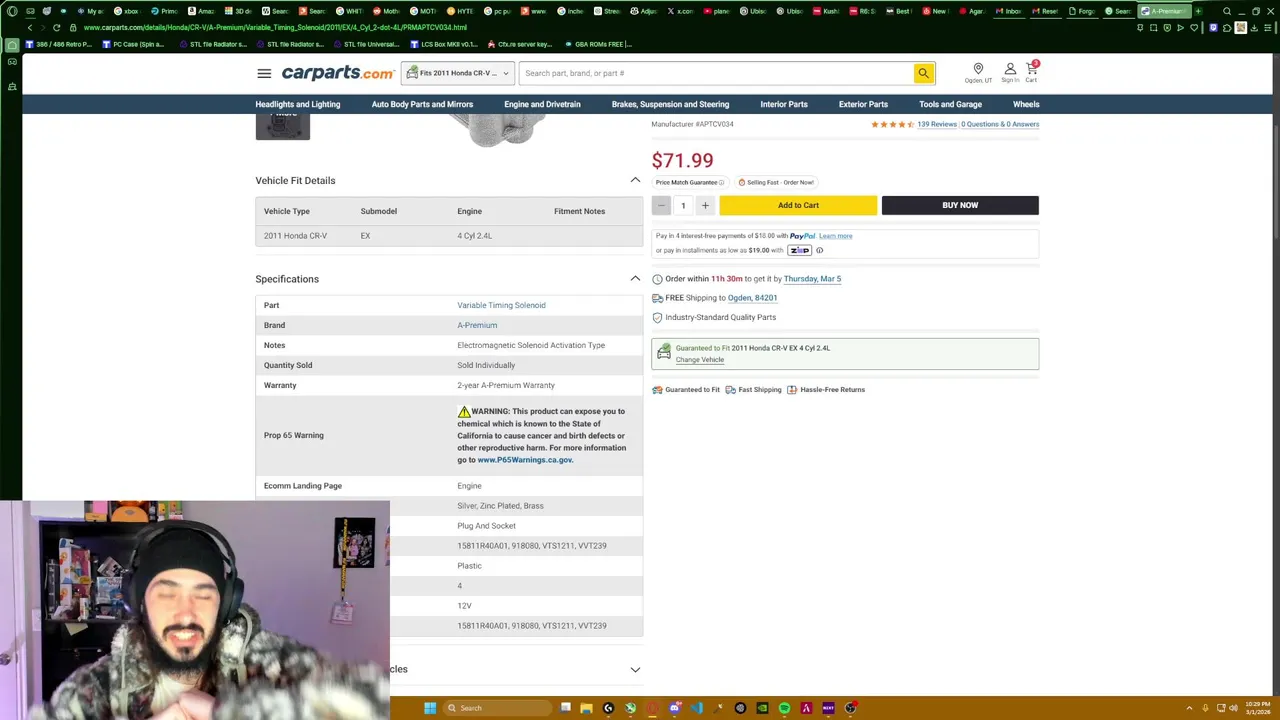Image resolution: width=1280 pixels, height=720 pixels.
Task: Open Engine and Drivetrain menu
Action: (542, 104)
